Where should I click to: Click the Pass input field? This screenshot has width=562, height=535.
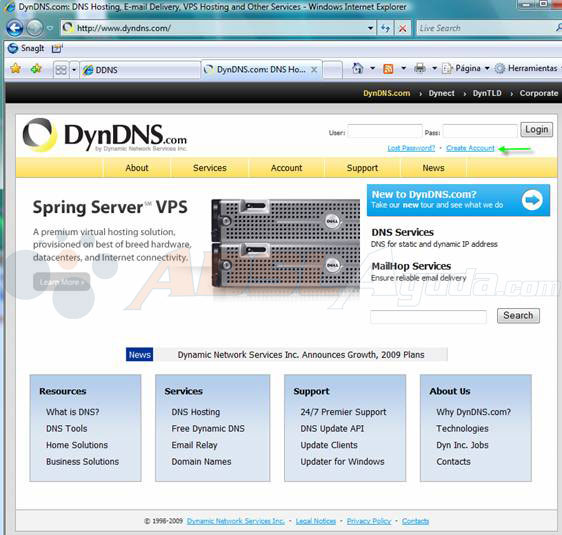(480, 132)
